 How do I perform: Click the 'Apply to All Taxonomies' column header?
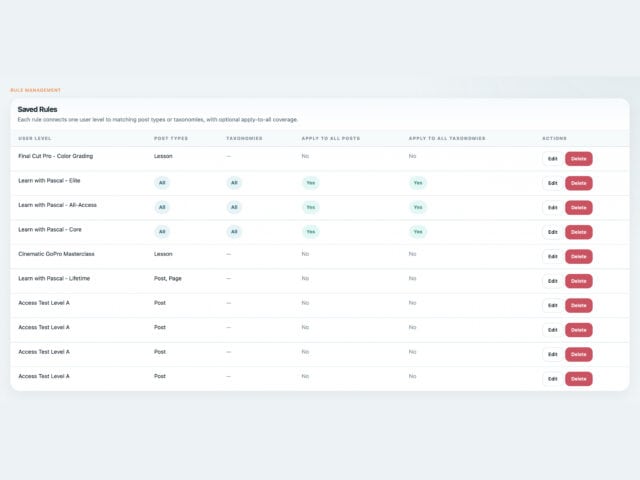click(447, 138)
